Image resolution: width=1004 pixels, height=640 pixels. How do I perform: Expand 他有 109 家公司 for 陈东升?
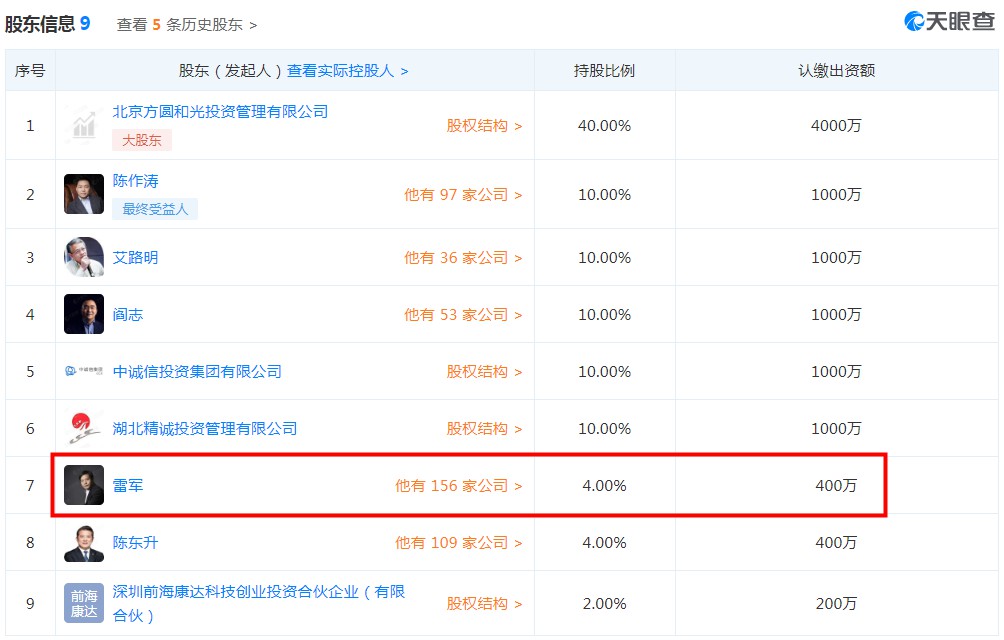coord(459,543)
